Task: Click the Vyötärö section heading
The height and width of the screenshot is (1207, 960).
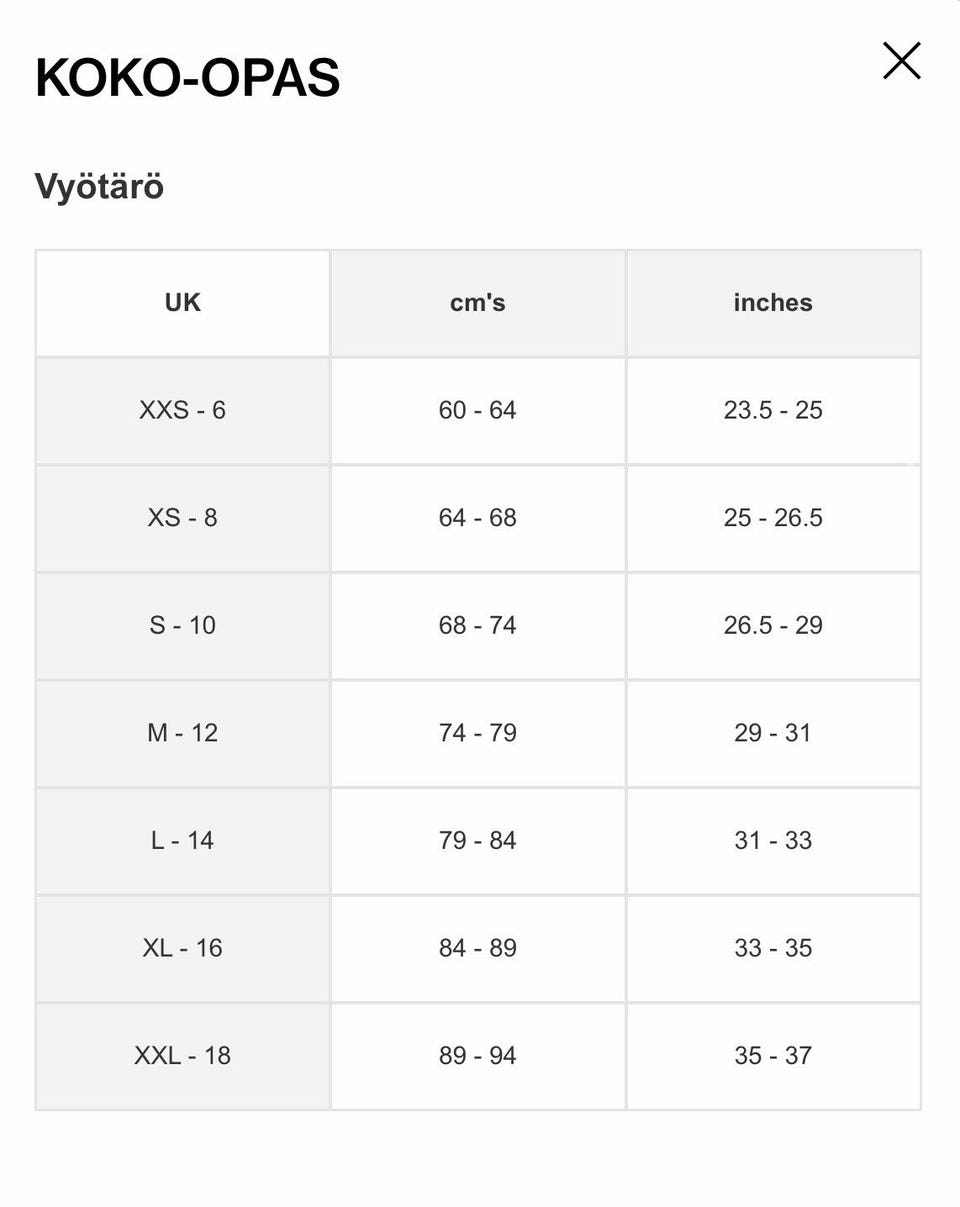Action: pos(99,187)
